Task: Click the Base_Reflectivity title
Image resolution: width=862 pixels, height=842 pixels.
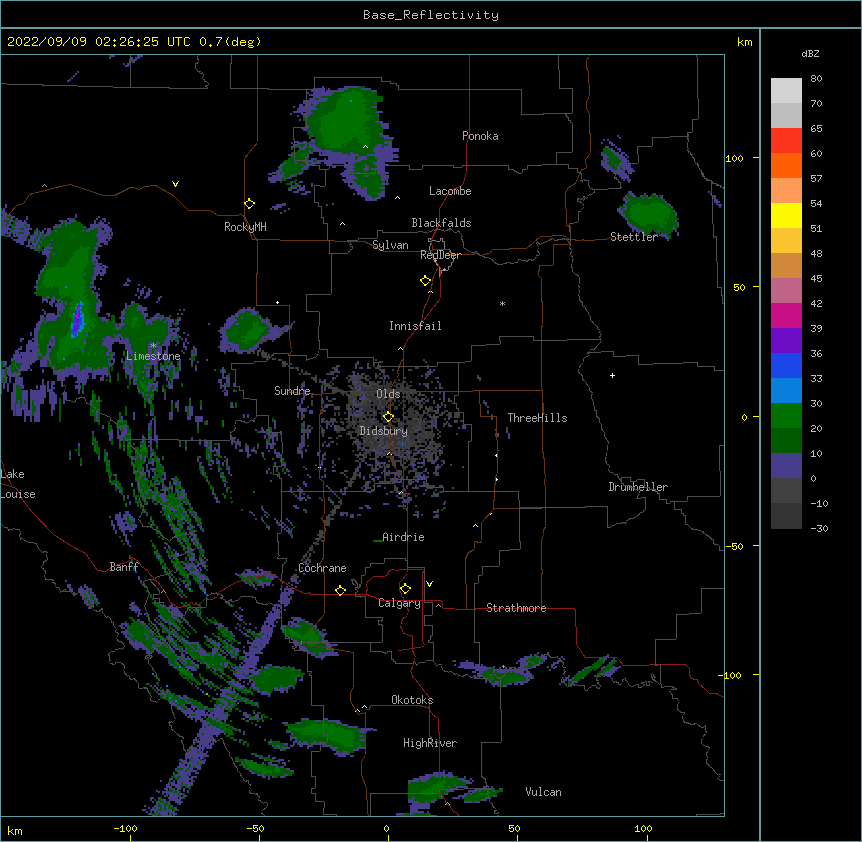Action: (431, 15)
